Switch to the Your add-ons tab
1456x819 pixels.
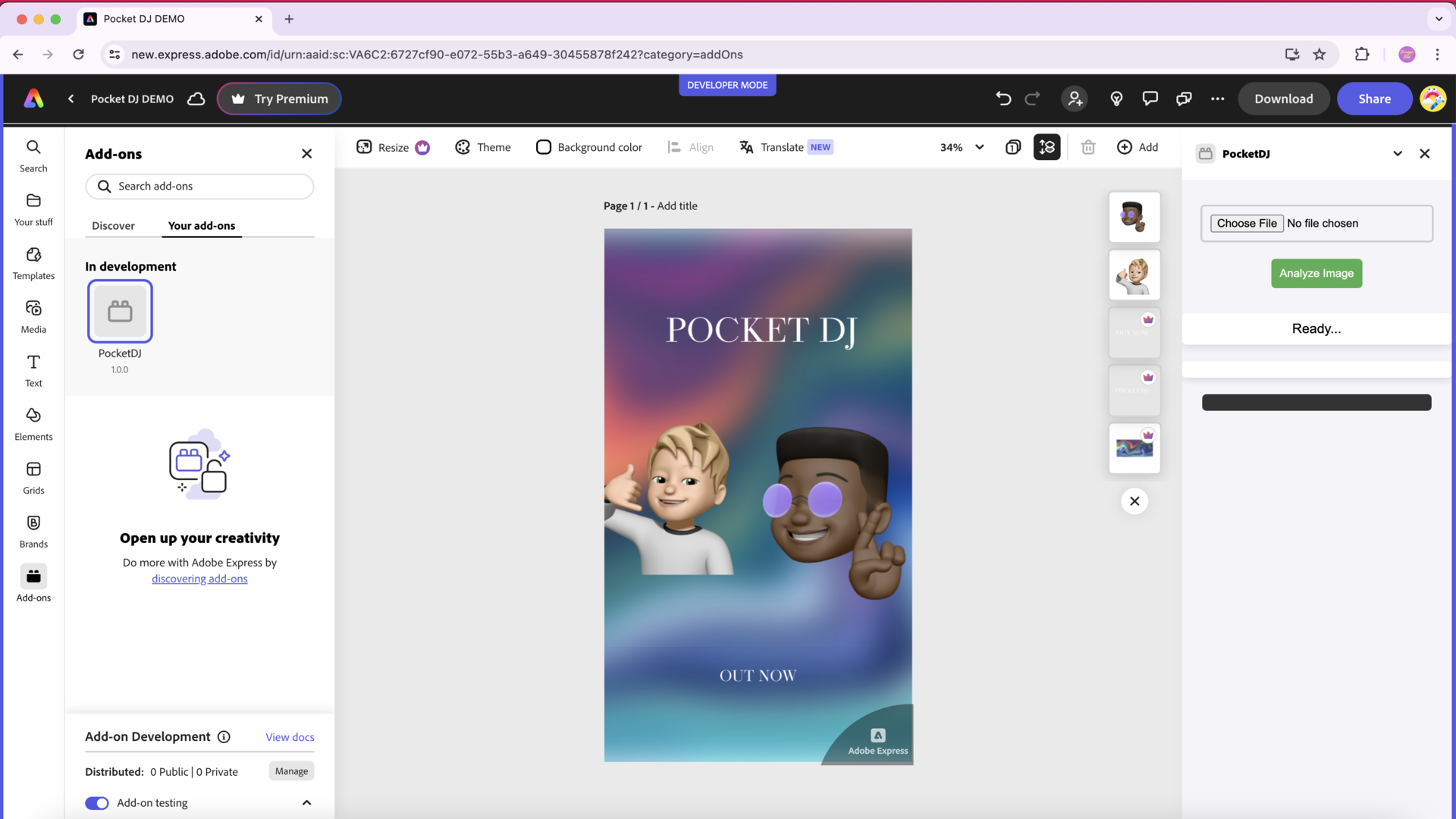tap(201, 225)
